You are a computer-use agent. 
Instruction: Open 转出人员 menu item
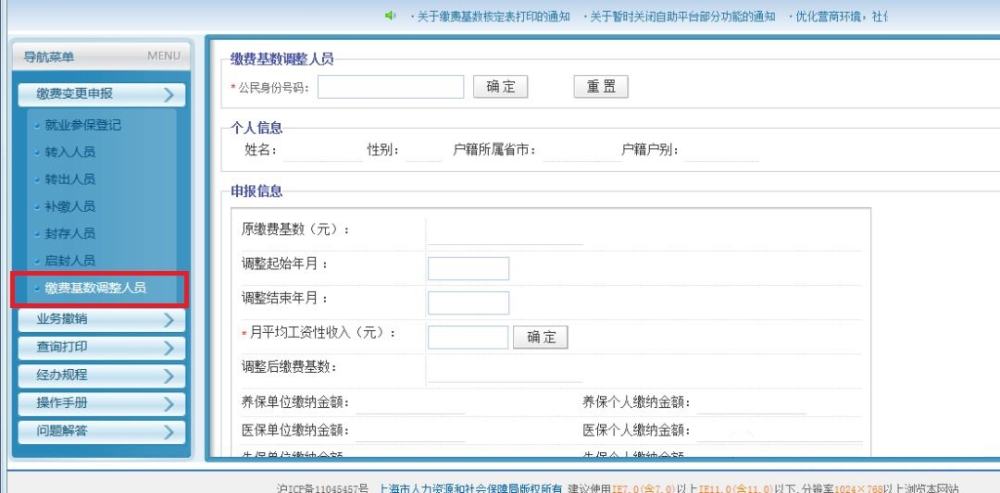tap(70, 179)
